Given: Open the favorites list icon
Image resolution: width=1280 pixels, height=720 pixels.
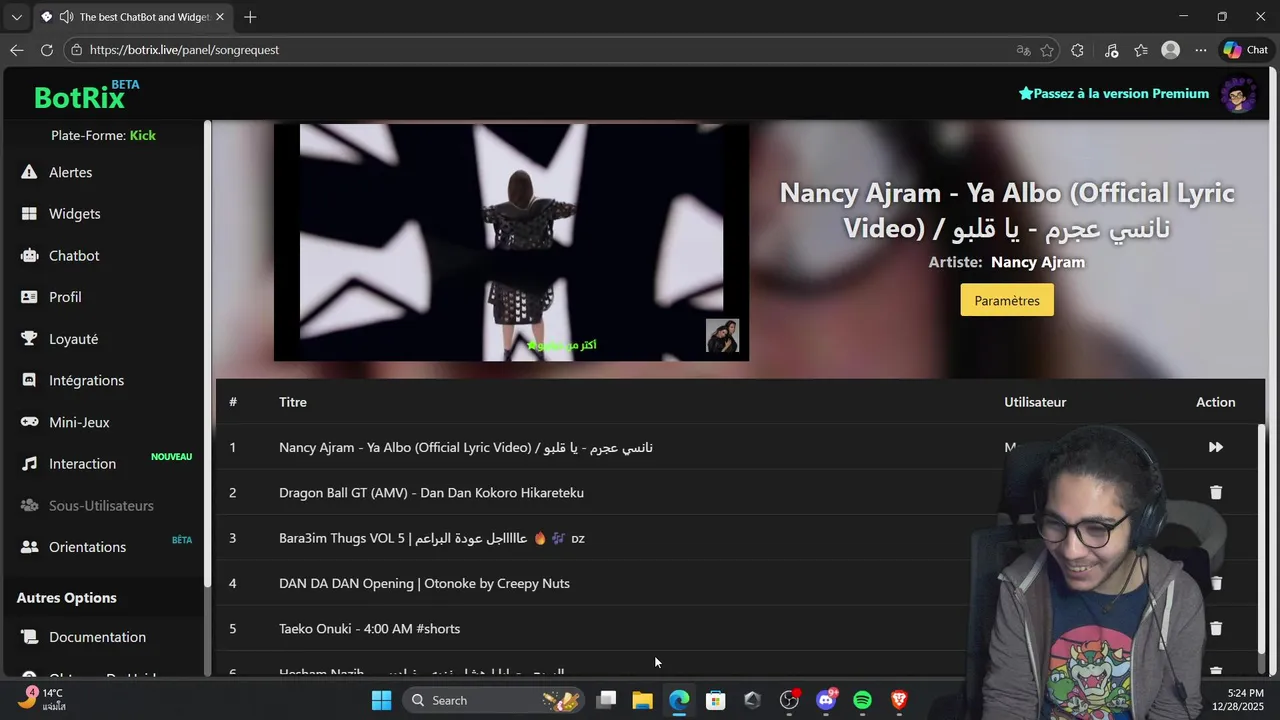Looking at the screenshot, I should [x=1141, y=50].
